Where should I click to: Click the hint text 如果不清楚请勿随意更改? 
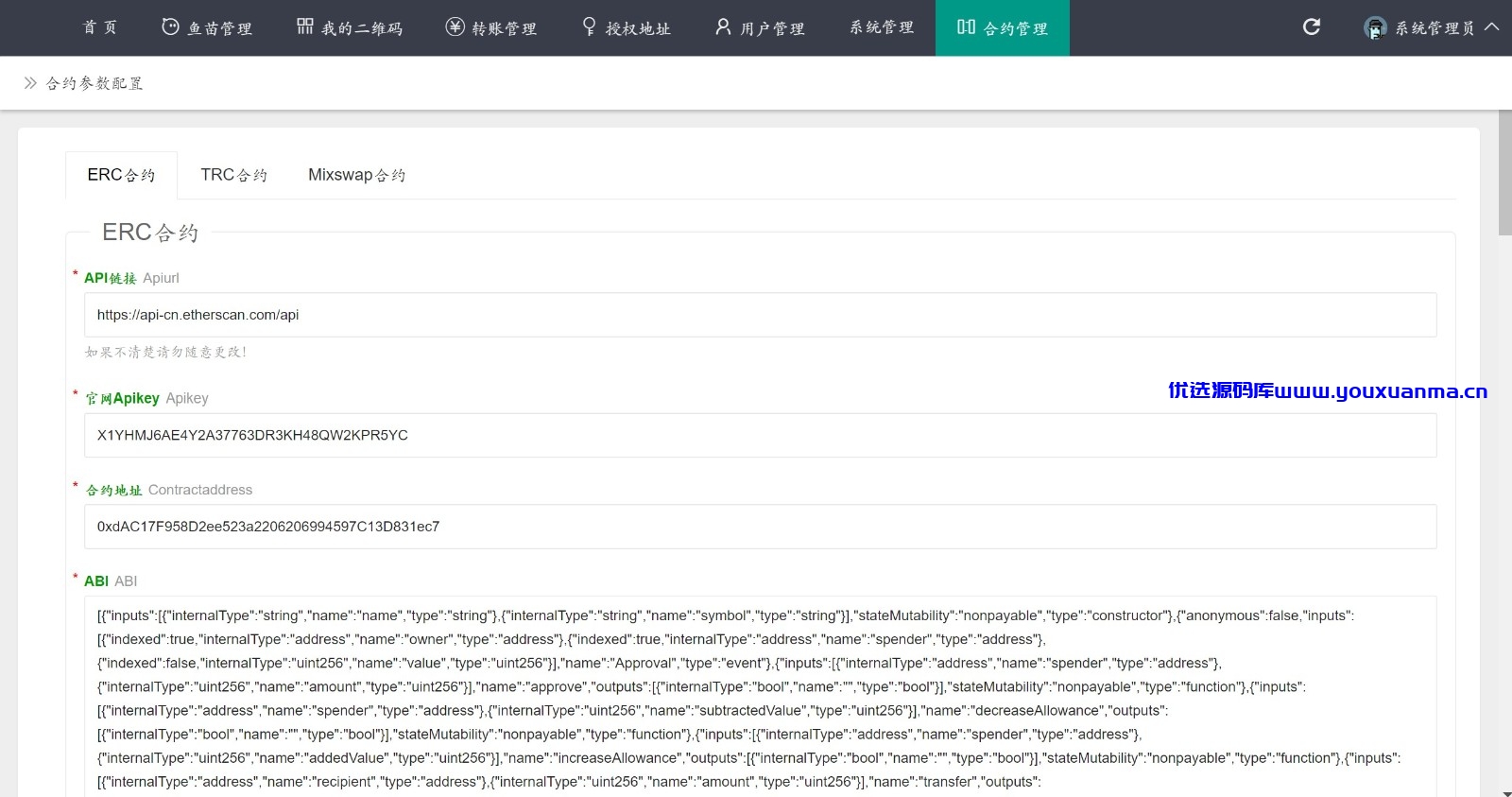[165, 352]
